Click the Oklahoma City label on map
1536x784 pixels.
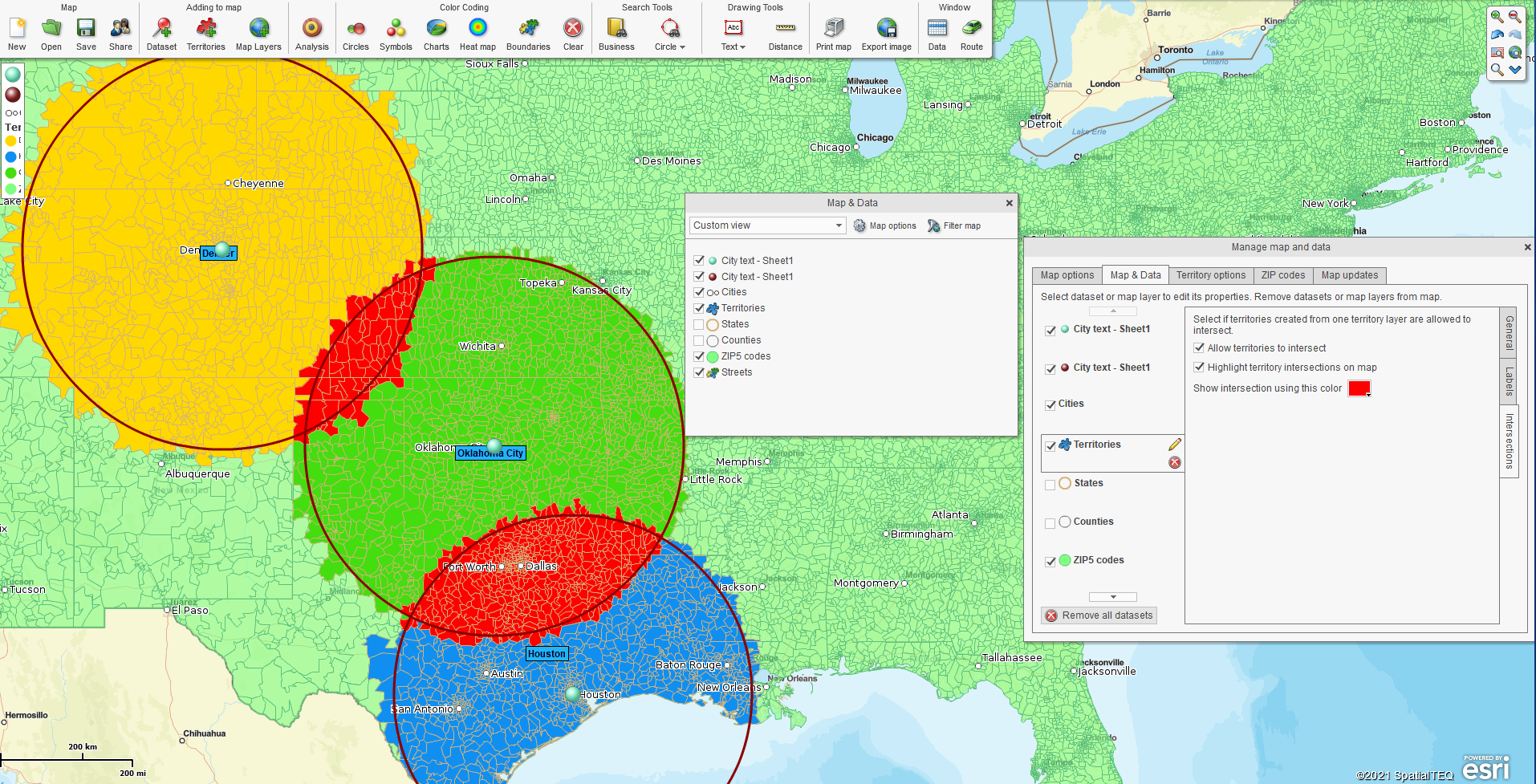pos(490,453)
